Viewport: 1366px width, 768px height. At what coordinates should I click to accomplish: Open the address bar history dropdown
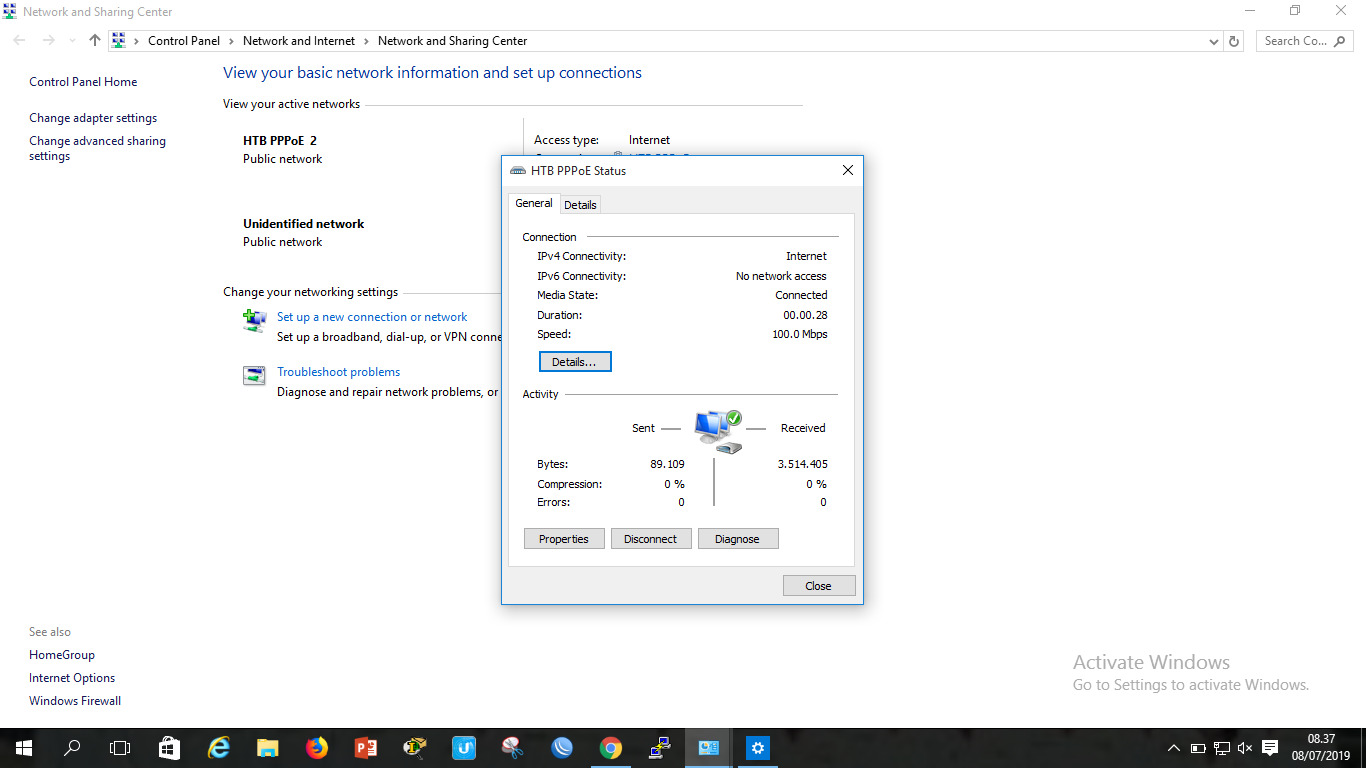[x=1213, y=41]
